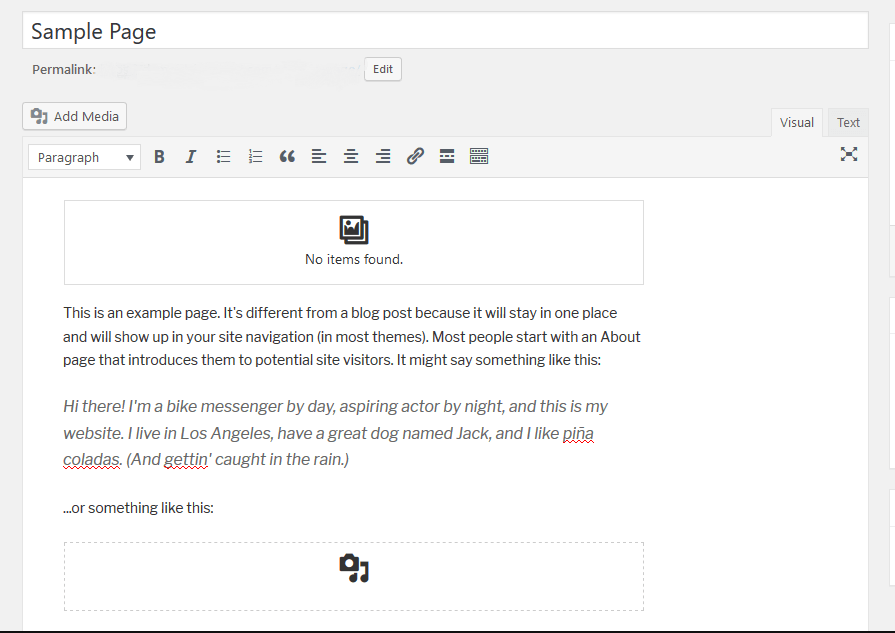Align text right
The image size is (895, 633).
pyautogui.click(x=383, y=157)
